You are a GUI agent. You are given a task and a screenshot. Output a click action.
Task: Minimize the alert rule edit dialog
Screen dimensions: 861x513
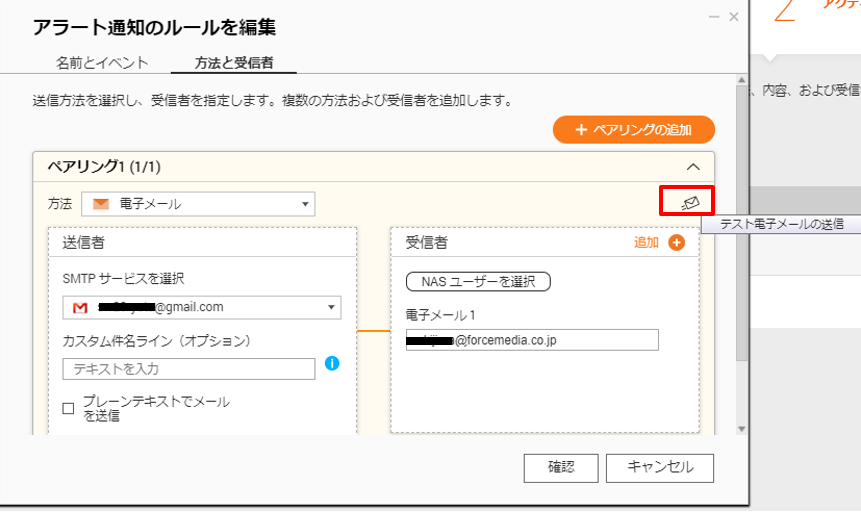click(713, 18)
